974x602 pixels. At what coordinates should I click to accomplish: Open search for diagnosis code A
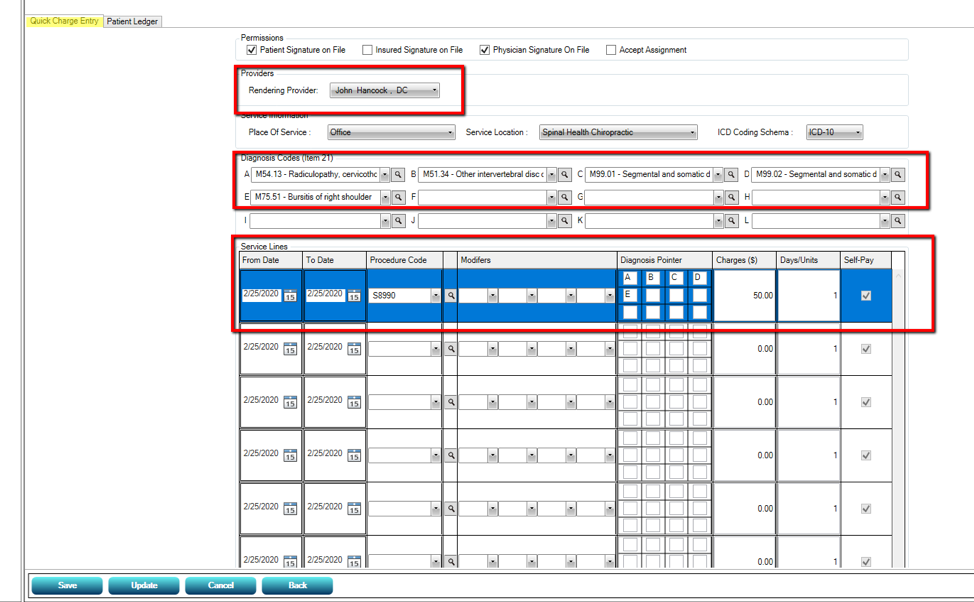(398, 175)
